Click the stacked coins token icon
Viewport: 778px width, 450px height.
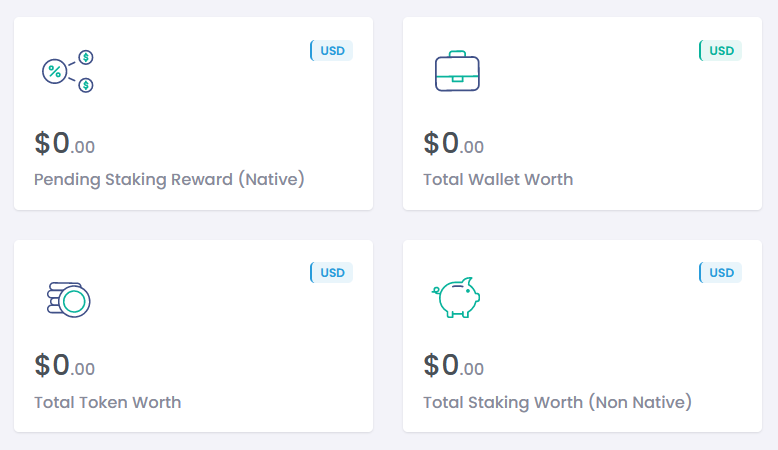point(69,298)
